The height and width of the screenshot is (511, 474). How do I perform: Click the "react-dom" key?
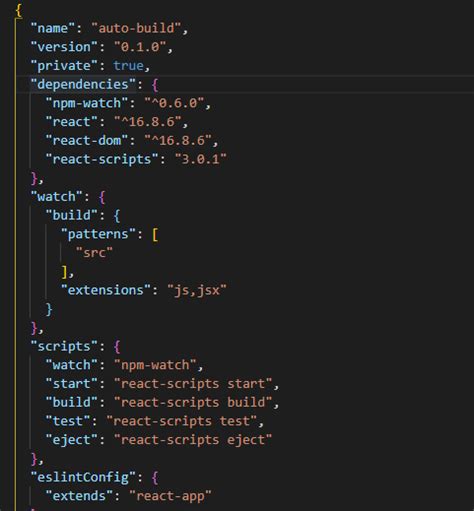tap(87, 140)
